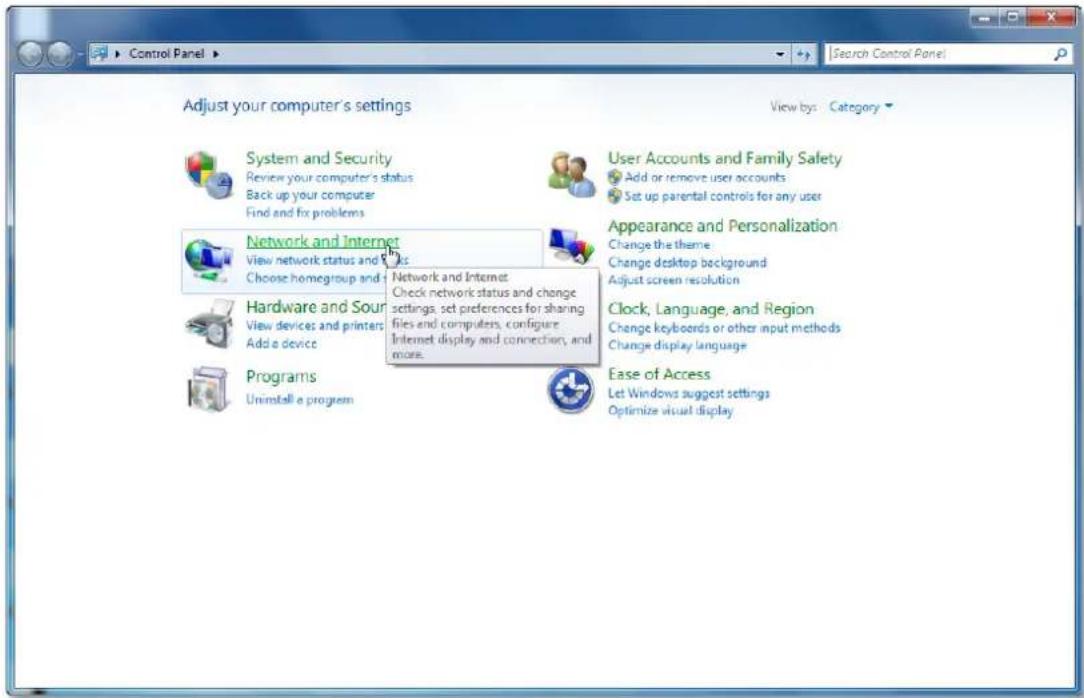The image size is (1084, 698).
Task: Open Hardware and Sound category
Action: [x=315, y=307]
